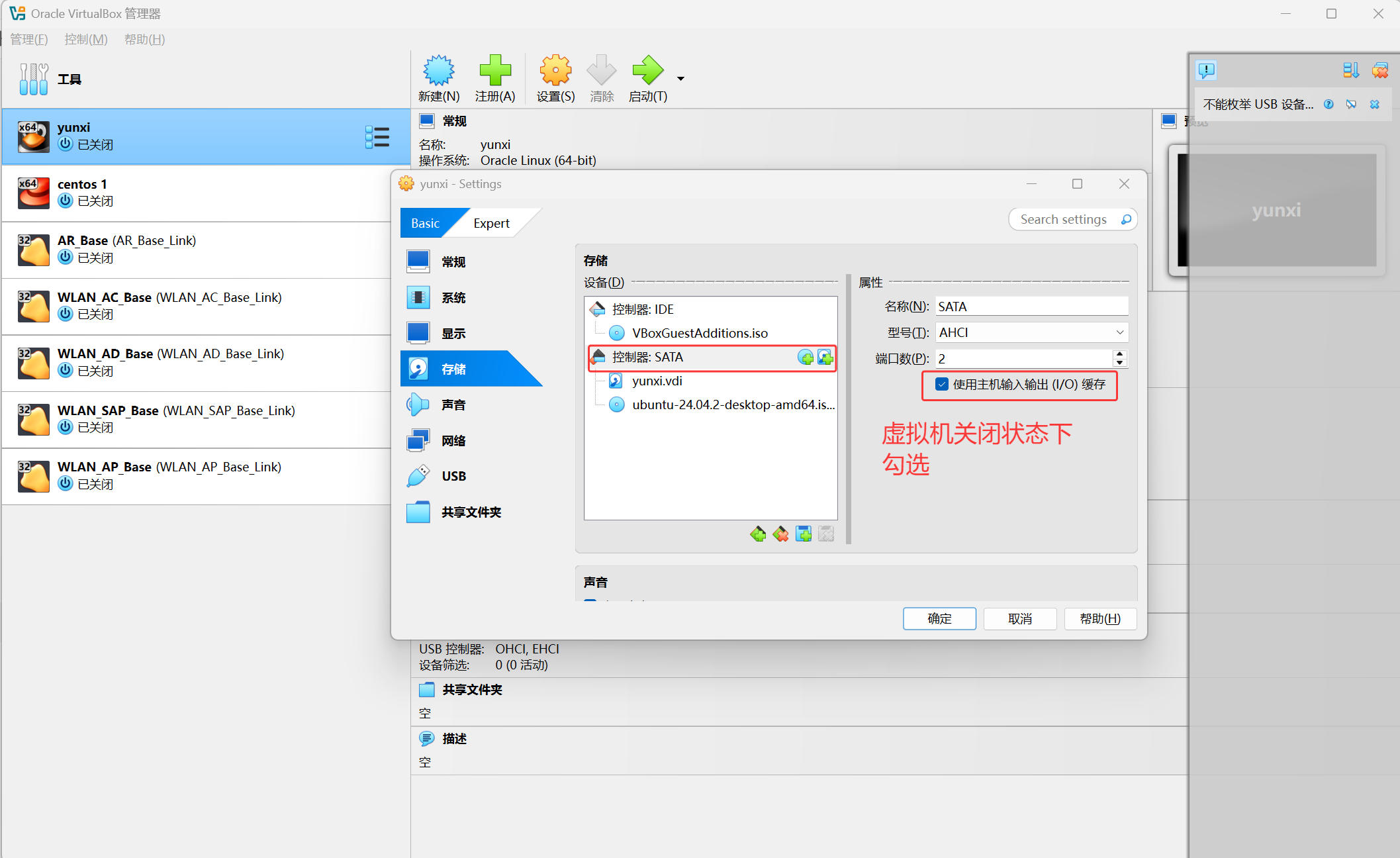Screen dimensions: 1400x858
Task: Decrease 端口数 with the down stepper arrow
Action: point(1119,363)
